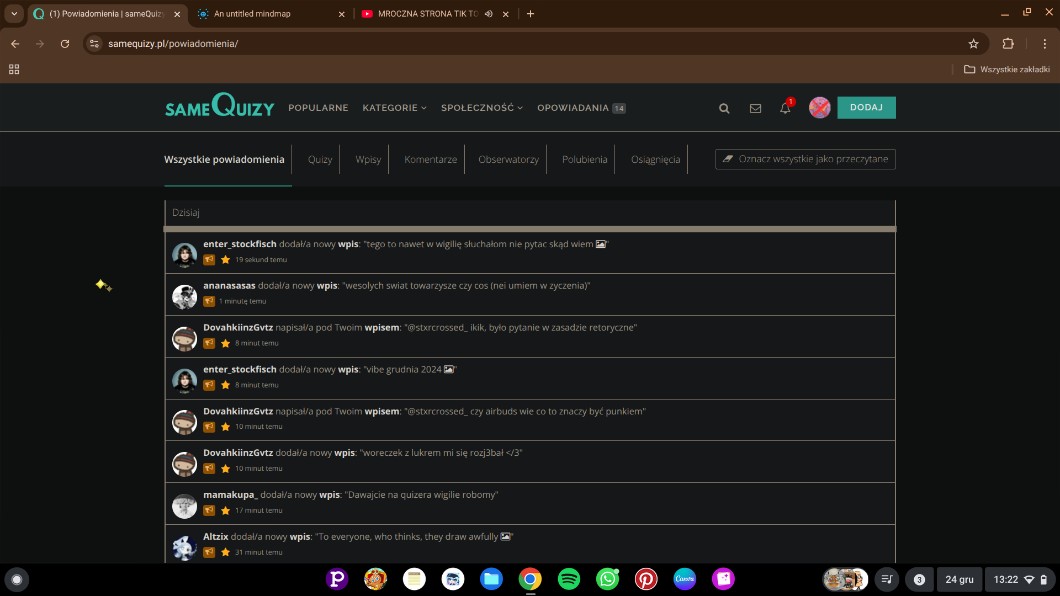Open the user profile avatar
1060x596 pixels.
click(x=820, y=108)
